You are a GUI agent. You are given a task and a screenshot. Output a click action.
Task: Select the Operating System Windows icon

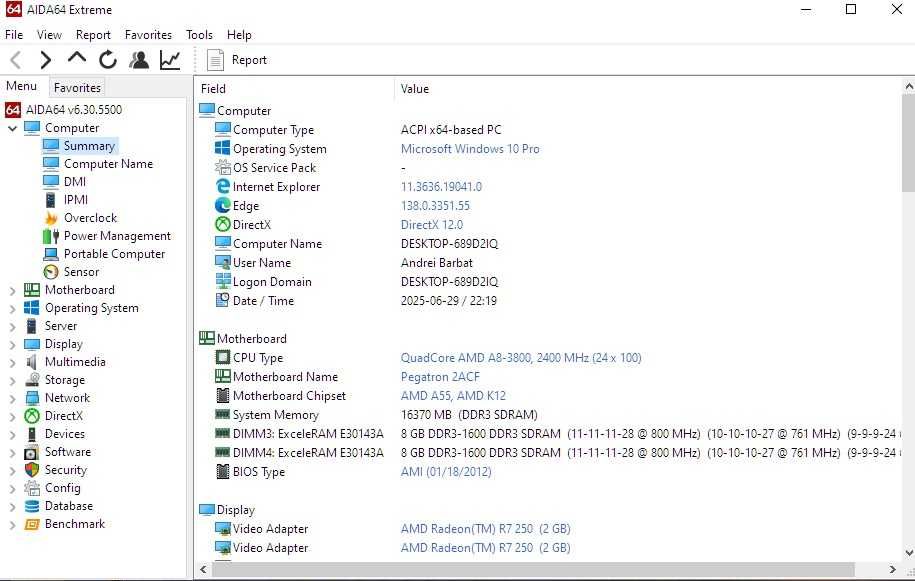point(32,308)
